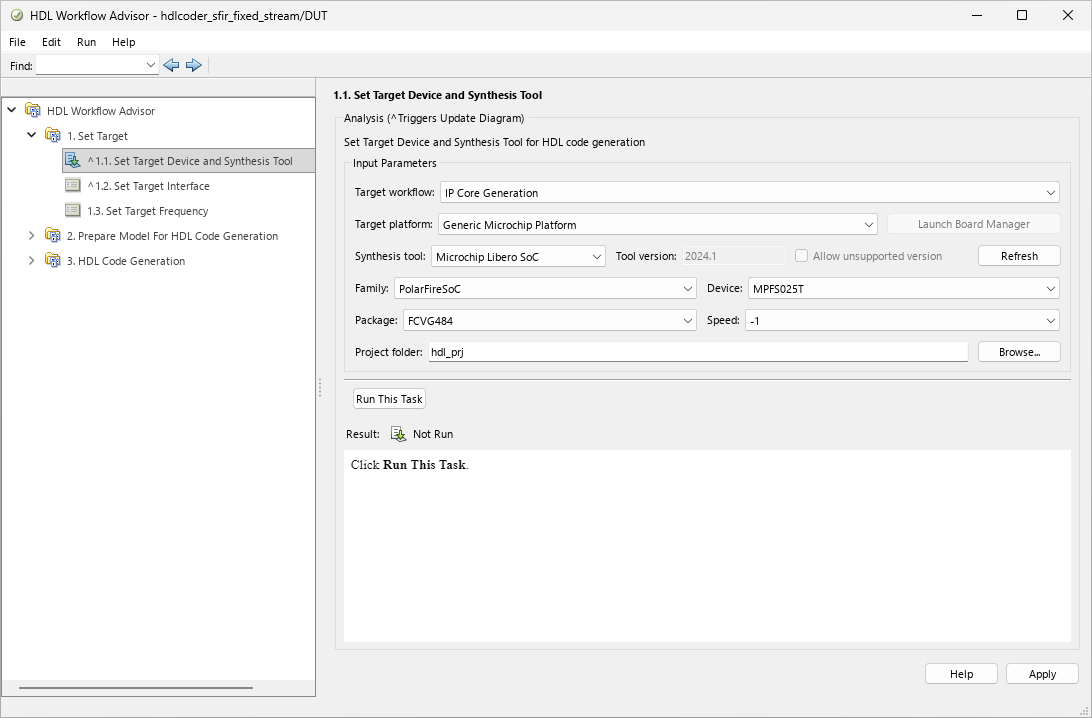This screenshot has width=1092, height=718.
Task: Click the Refresh button
Action: (1019, 255)
